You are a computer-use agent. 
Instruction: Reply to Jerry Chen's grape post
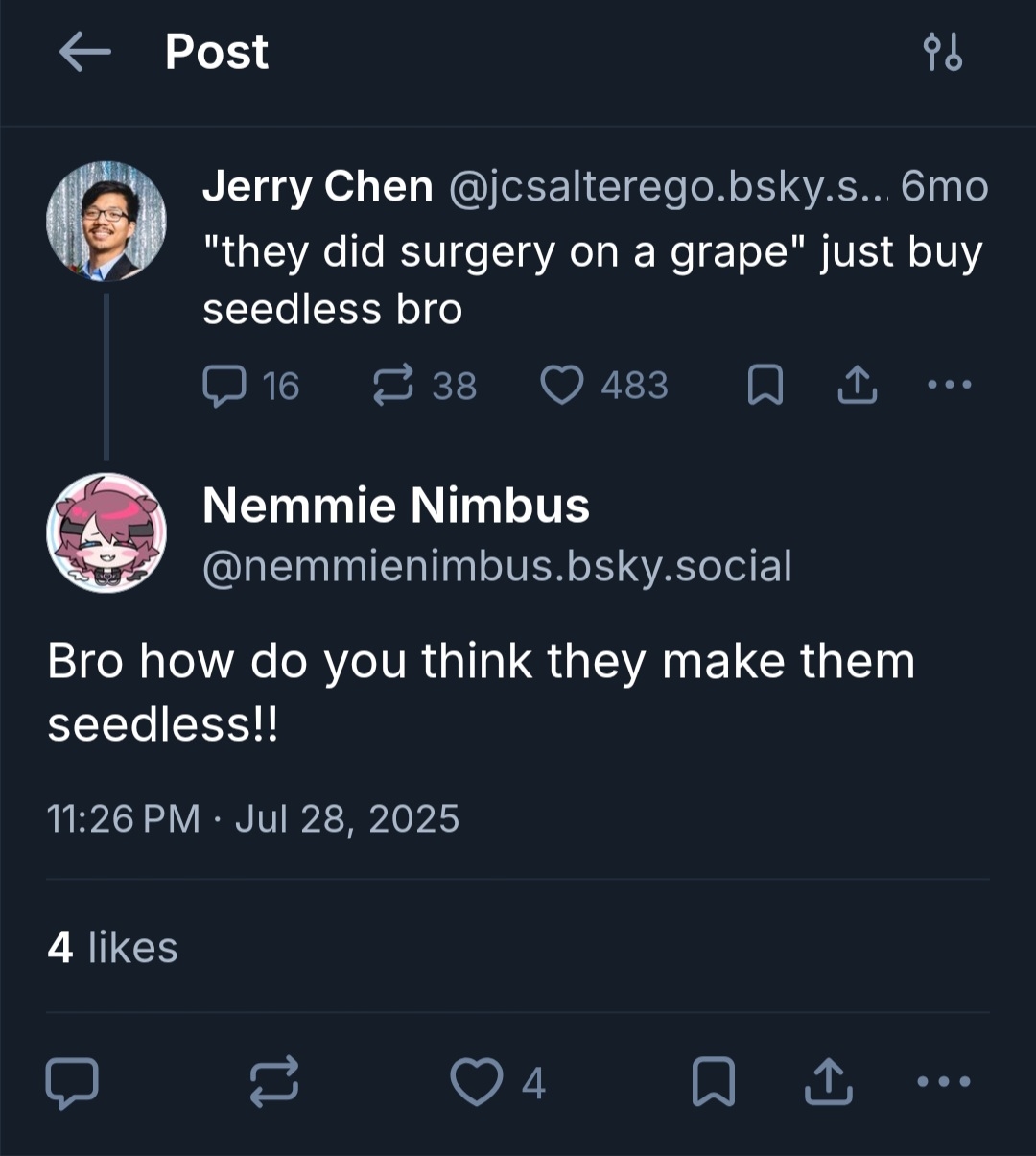pyautogui.click(x=224, y=386)
